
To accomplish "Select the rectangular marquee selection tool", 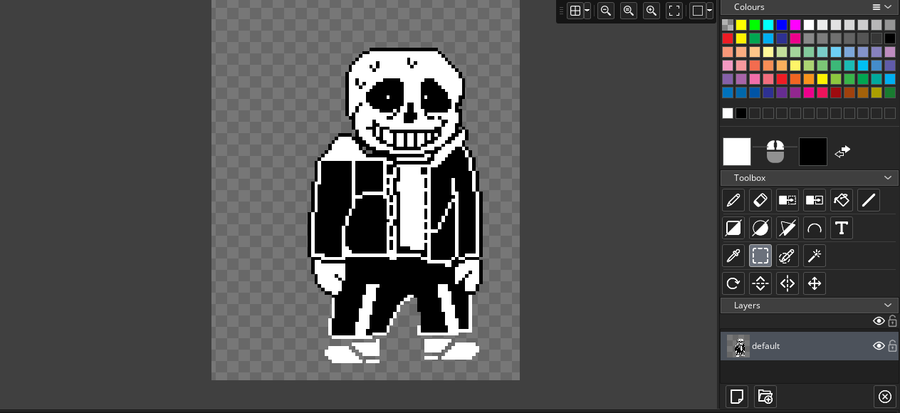I will tap(760, 255).
